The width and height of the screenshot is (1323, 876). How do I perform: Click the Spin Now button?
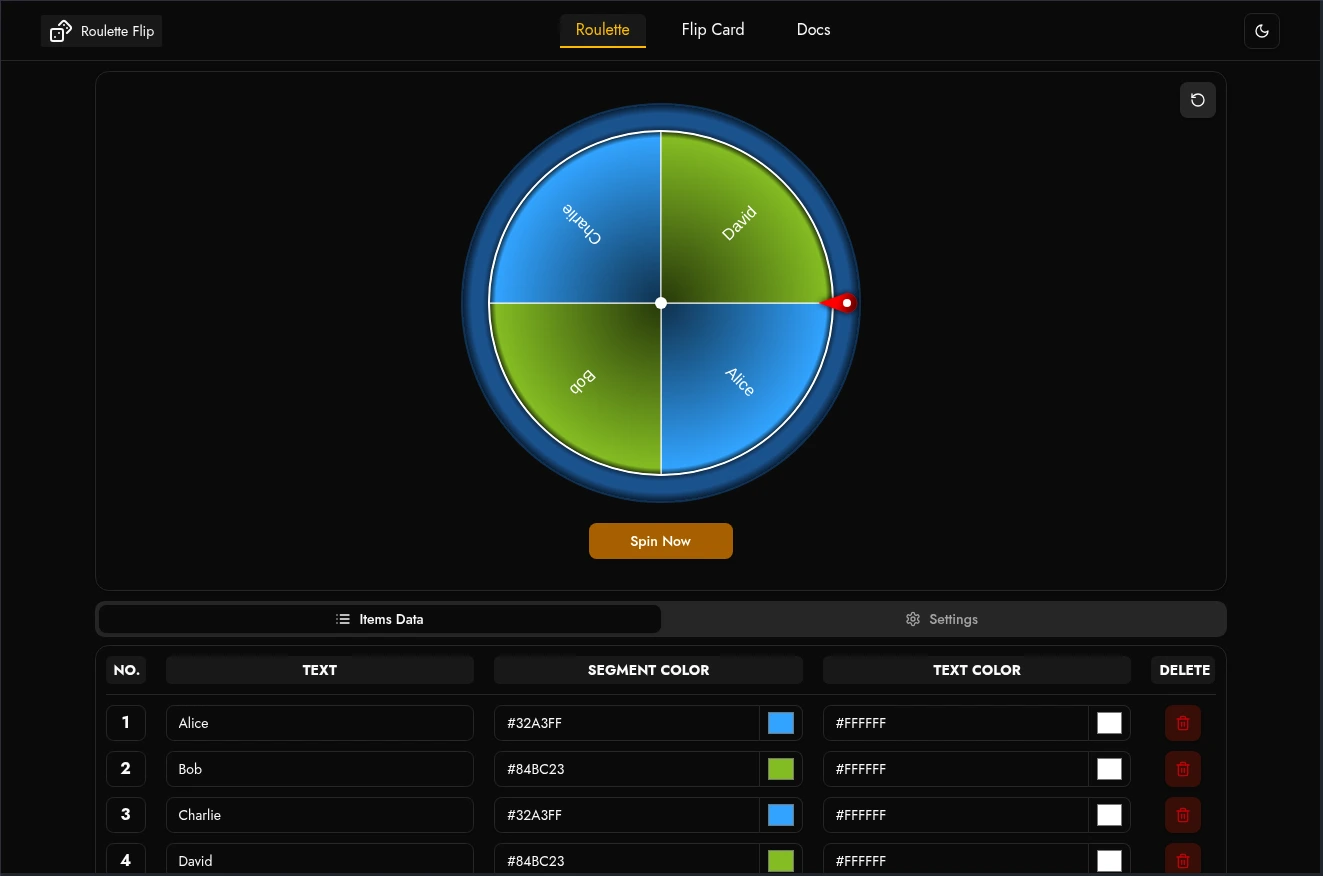661,541
